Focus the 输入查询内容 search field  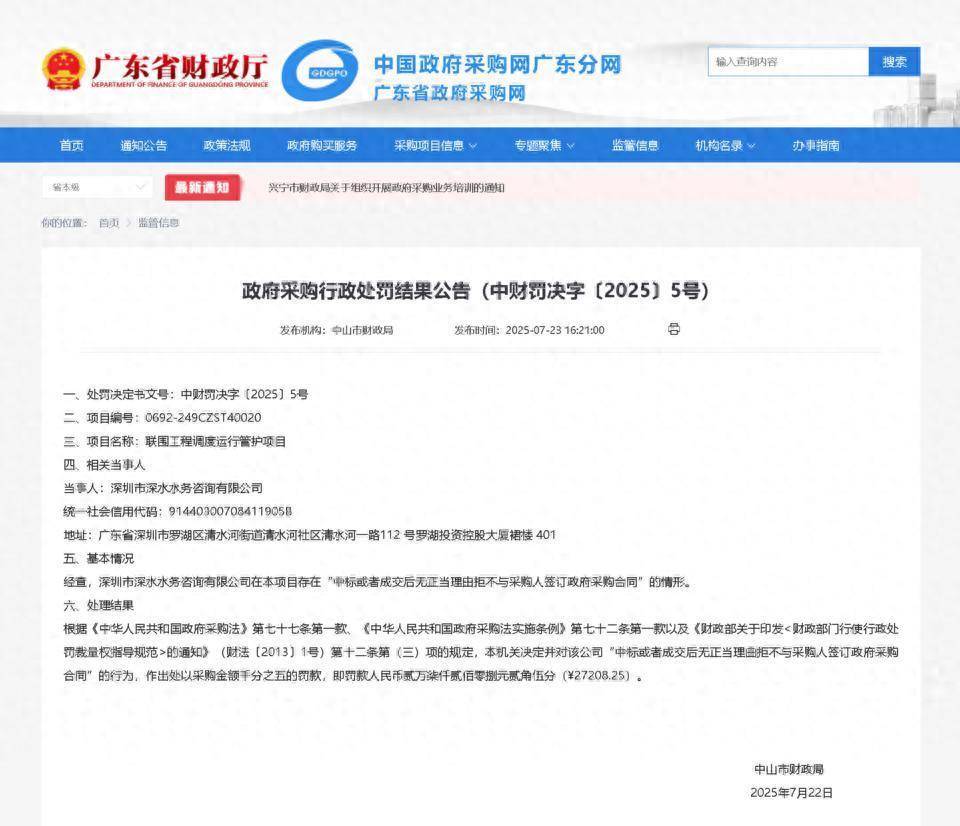(x=788, y=62)
